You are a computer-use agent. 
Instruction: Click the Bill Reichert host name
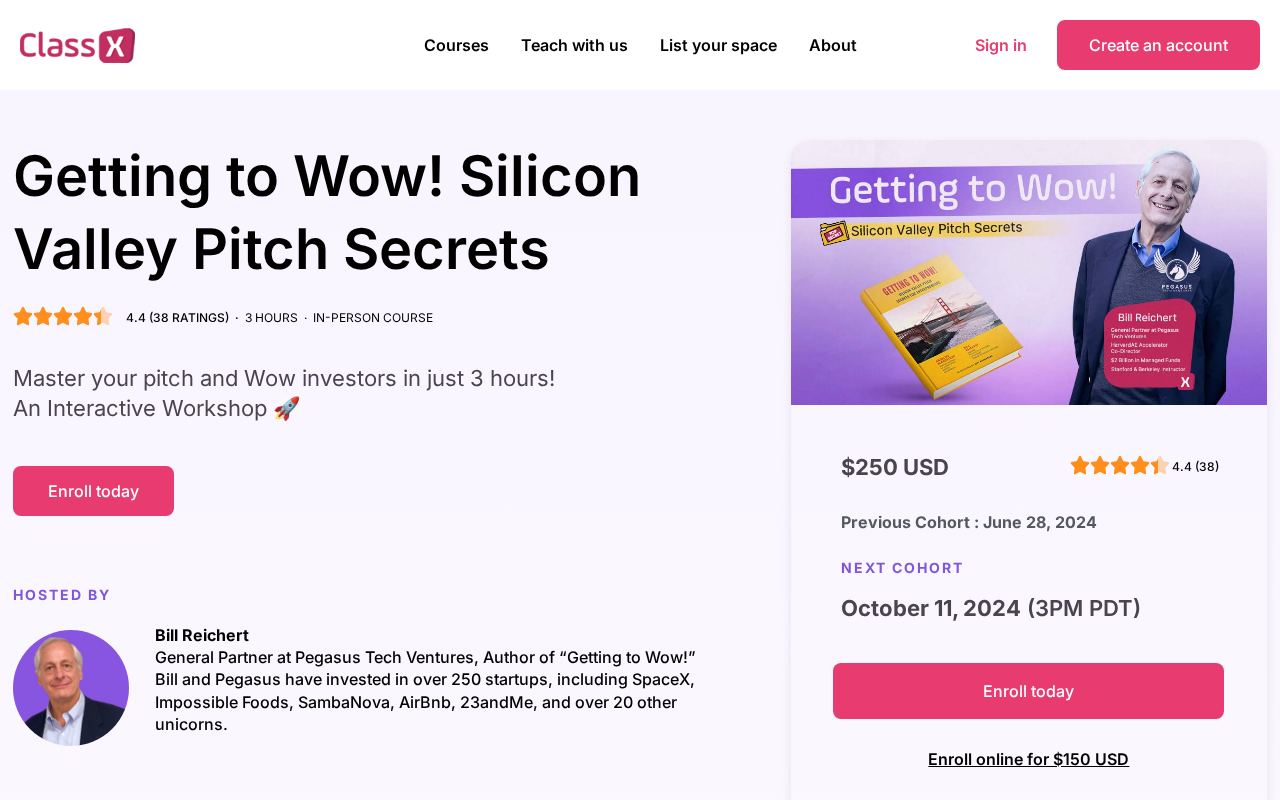pyautogui.click(x=202, y=635)
